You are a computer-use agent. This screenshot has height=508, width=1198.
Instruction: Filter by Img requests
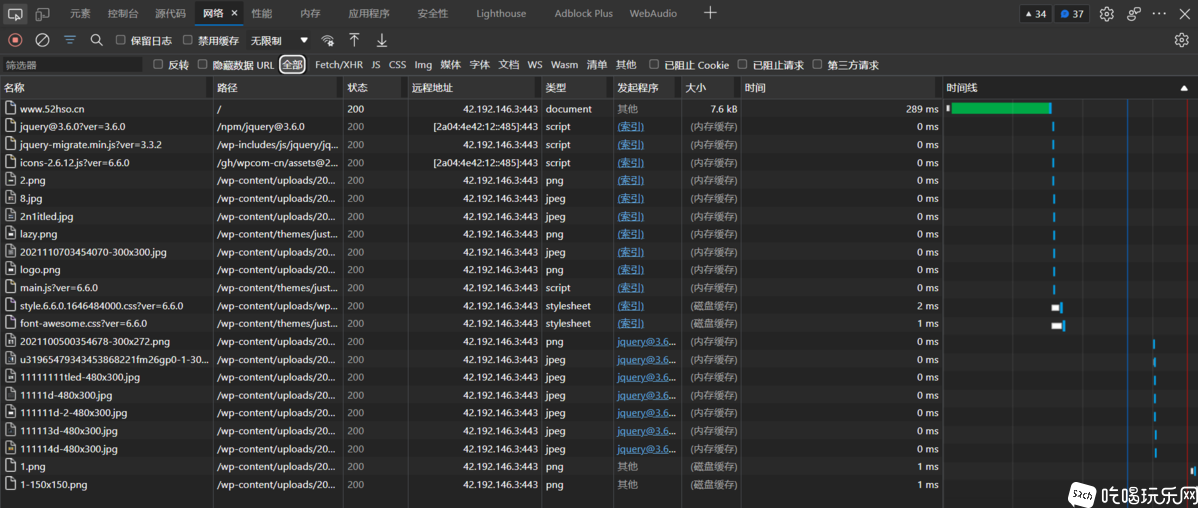(423, 65)
